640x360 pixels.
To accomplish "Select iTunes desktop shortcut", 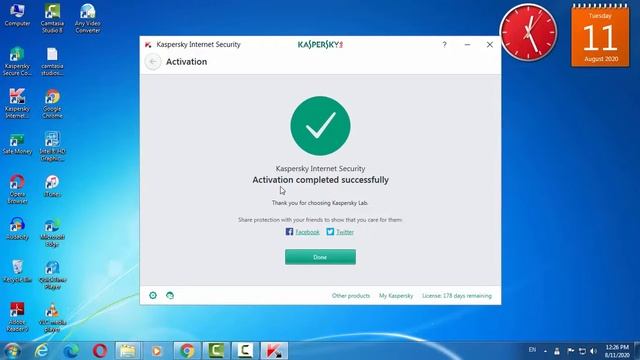I will pos(52,186).
